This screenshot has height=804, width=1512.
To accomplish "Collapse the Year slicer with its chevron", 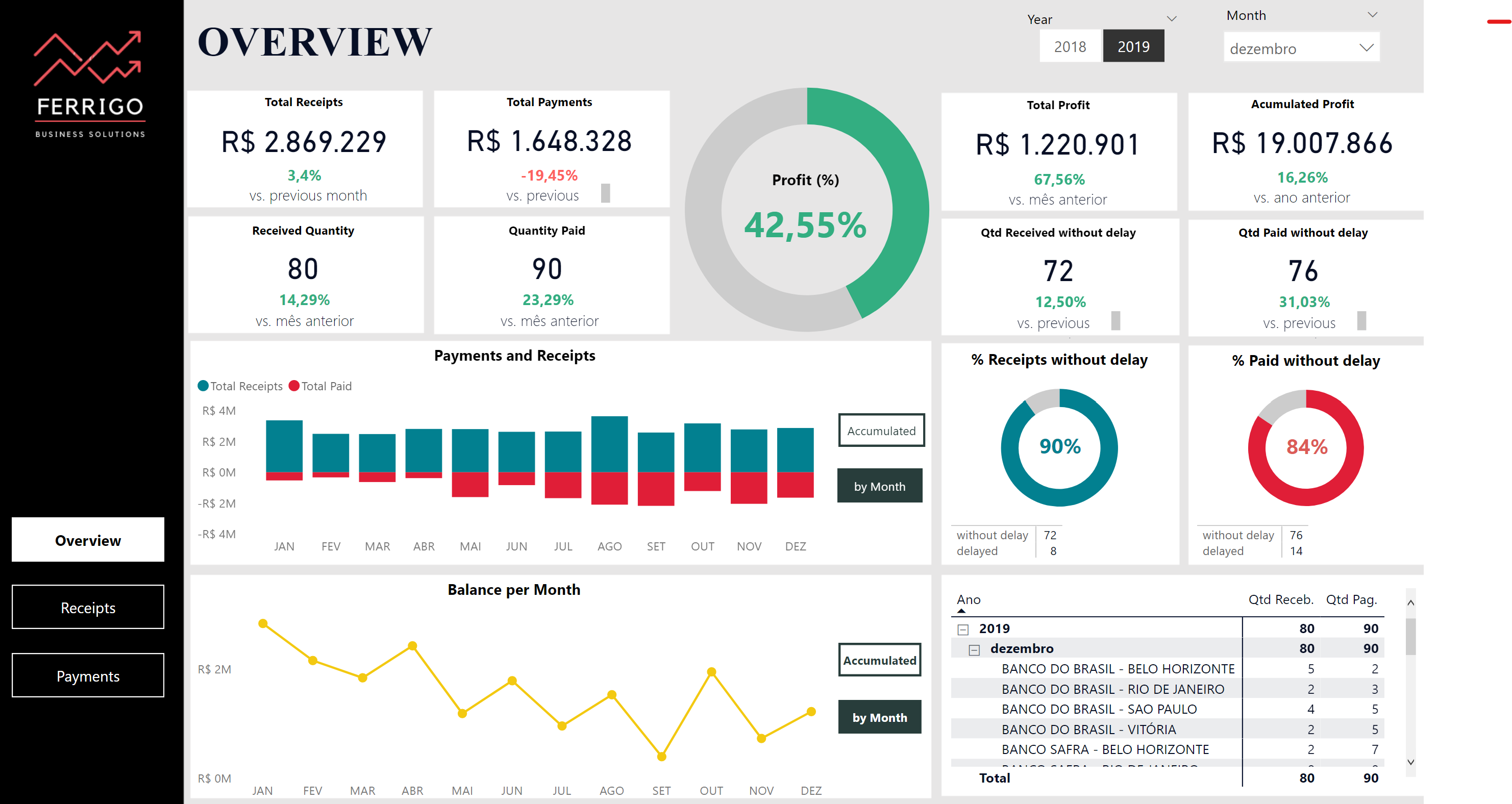I will click(x=1172, y=18).
